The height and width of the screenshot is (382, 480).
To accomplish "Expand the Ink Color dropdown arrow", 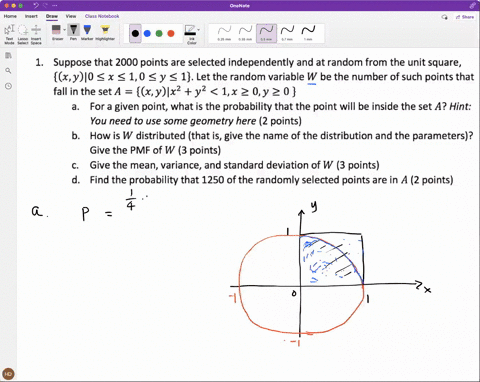I will pyautogui.click(x=199, y=30).
